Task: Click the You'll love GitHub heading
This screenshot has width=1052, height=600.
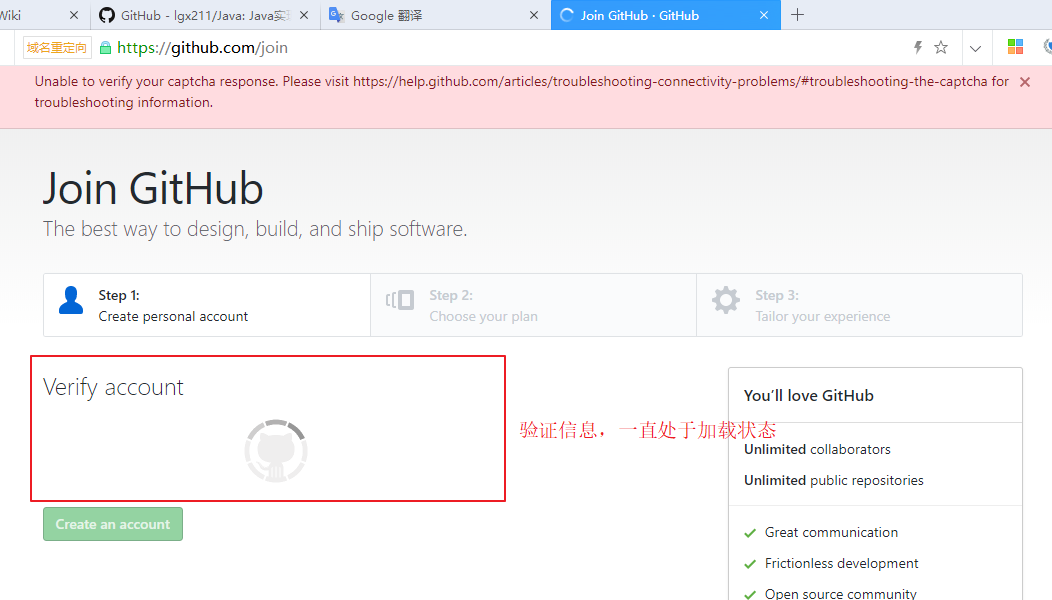Action: pos(808,395)
